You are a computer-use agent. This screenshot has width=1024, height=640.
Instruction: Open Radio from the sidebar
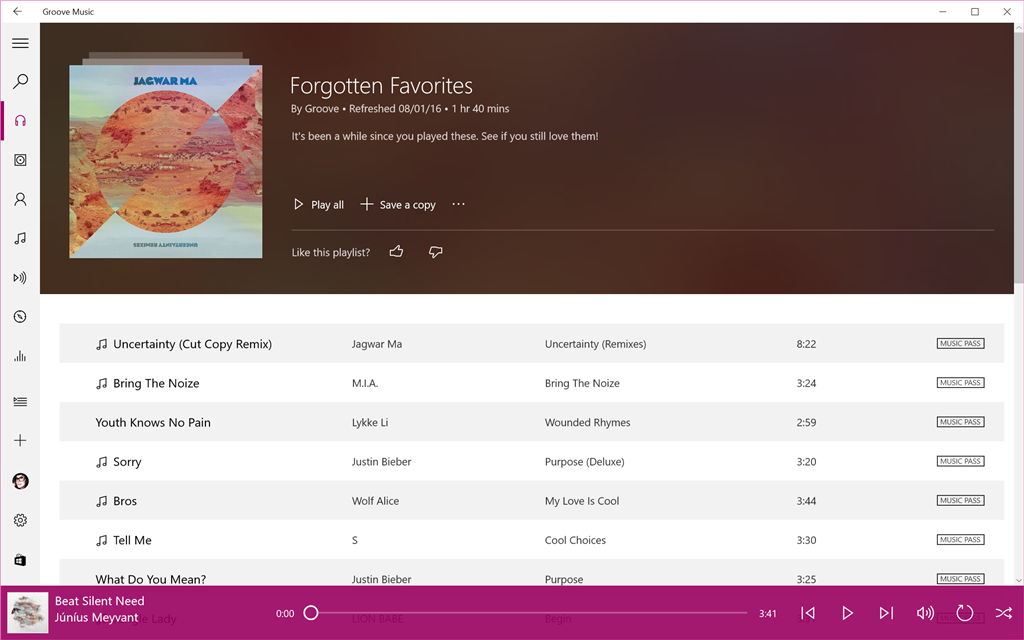pos(20,278)
